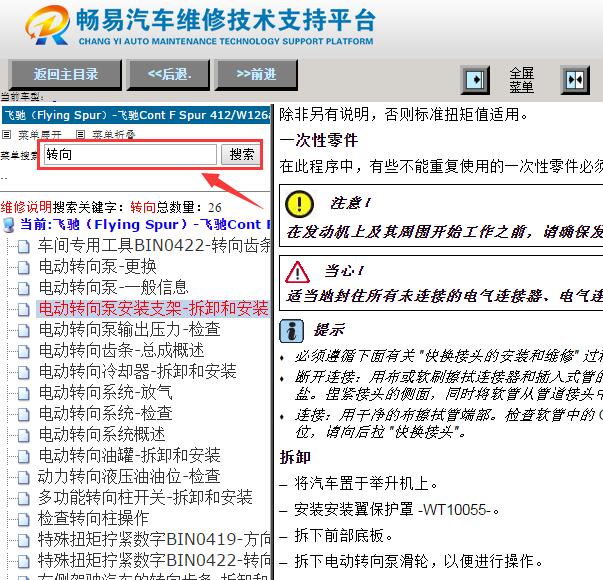Open 电动转向冷却器-拆卸和安装 document
The height and width of the screenshot is (580, 603).
(x=137, y=372)
